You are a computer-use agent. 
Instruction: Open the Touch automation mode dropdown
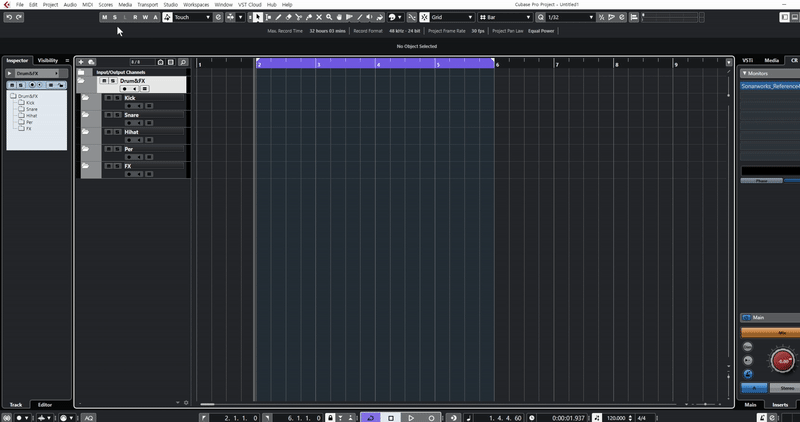(x=193, y=17)
